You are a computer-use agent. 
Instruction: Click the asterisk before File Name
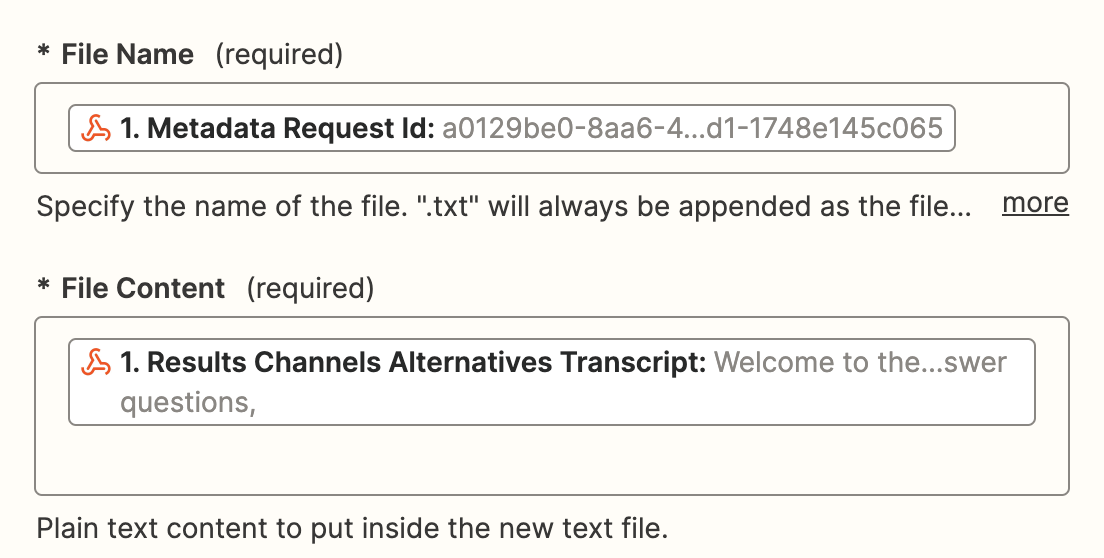(x=44, y=52)
